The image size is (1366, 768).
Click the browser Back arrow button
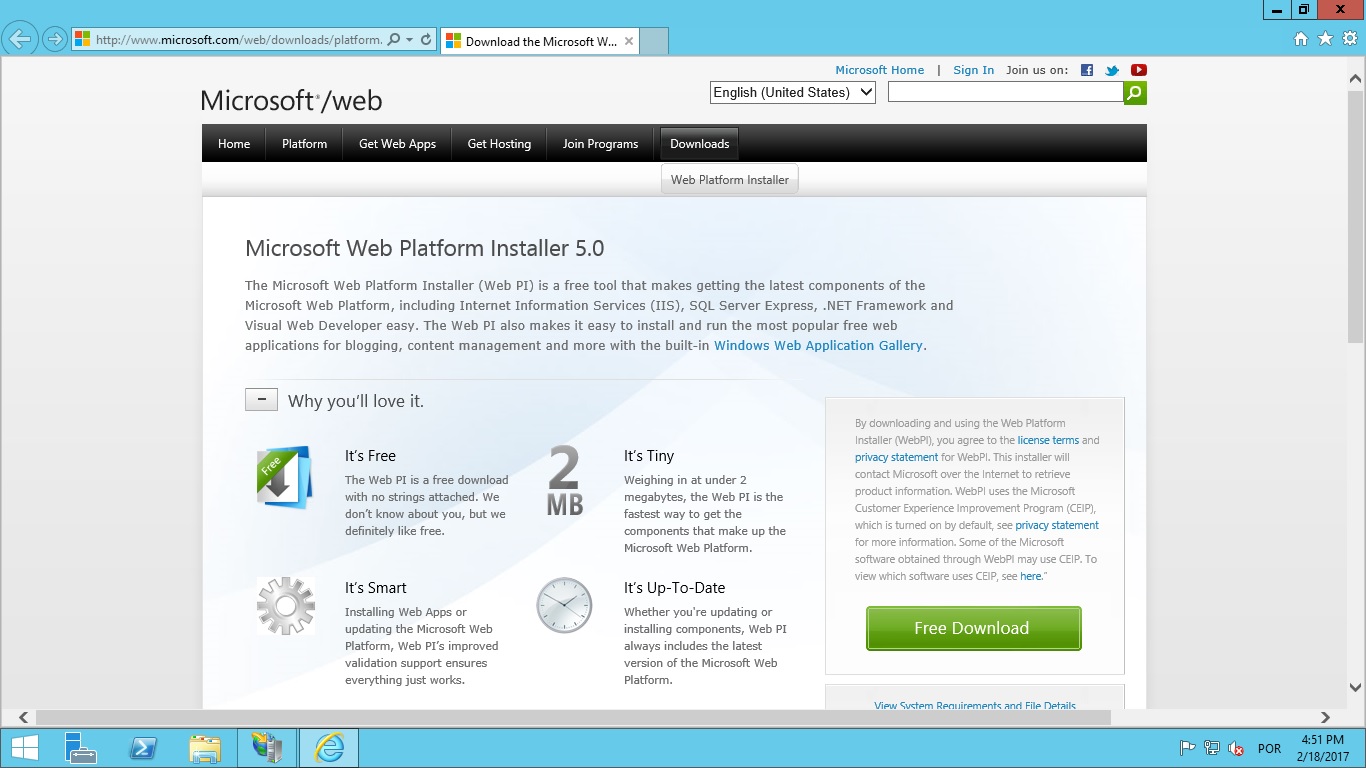[21, 40]
